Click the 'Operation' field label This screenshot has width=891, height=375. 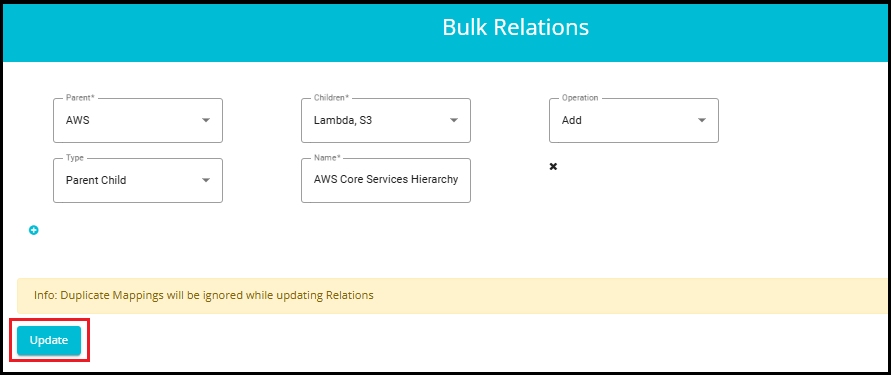tap(580, 98)
